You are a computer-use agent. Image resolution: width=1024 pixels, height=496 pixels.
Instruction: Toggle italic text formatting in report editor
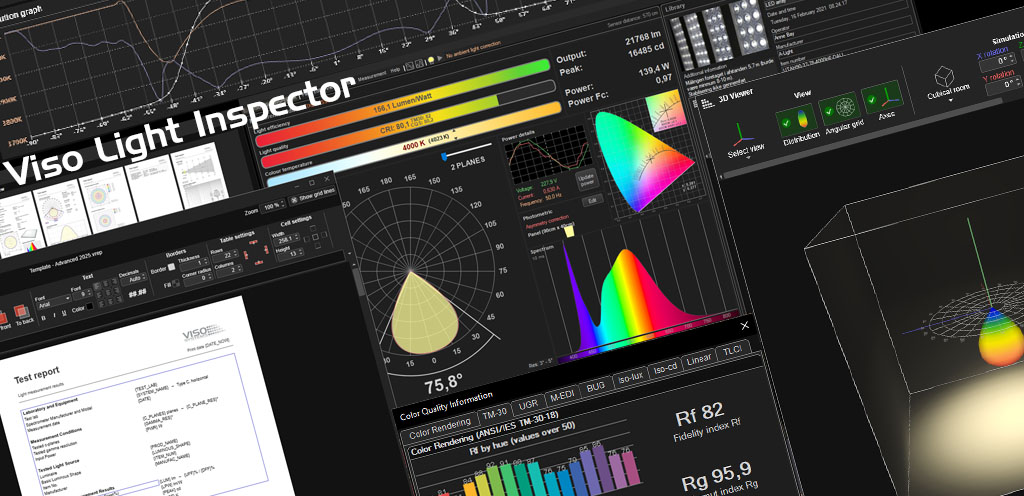point(54,315)
